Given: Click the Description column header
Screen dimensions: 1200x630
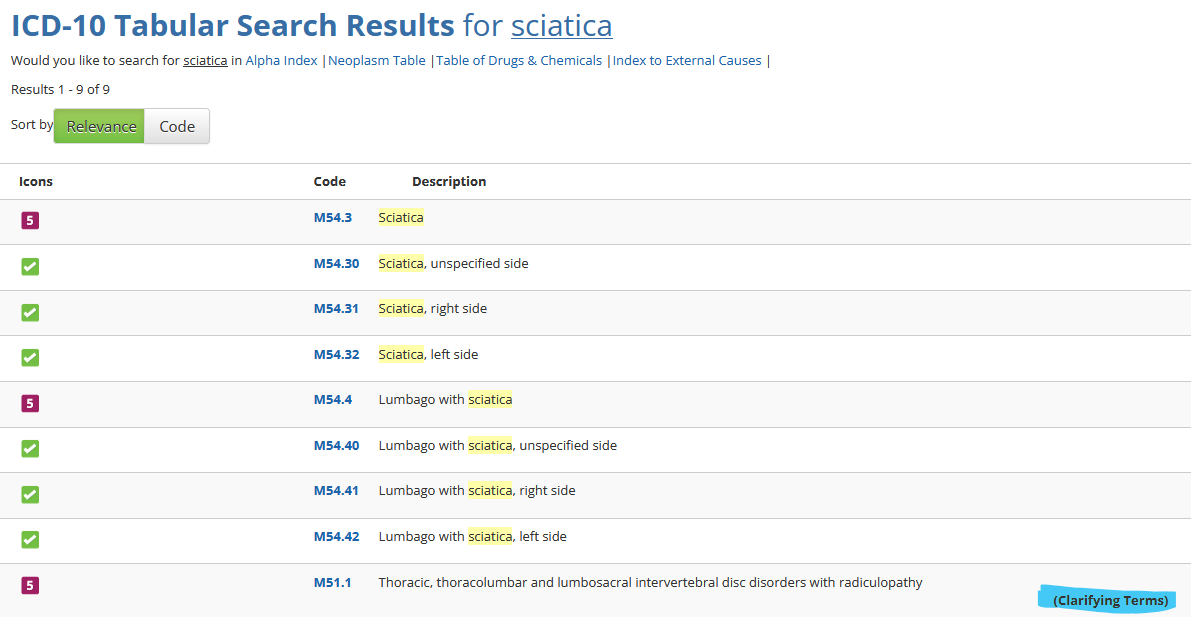Looking at the screenshot, I should point(449,182).
